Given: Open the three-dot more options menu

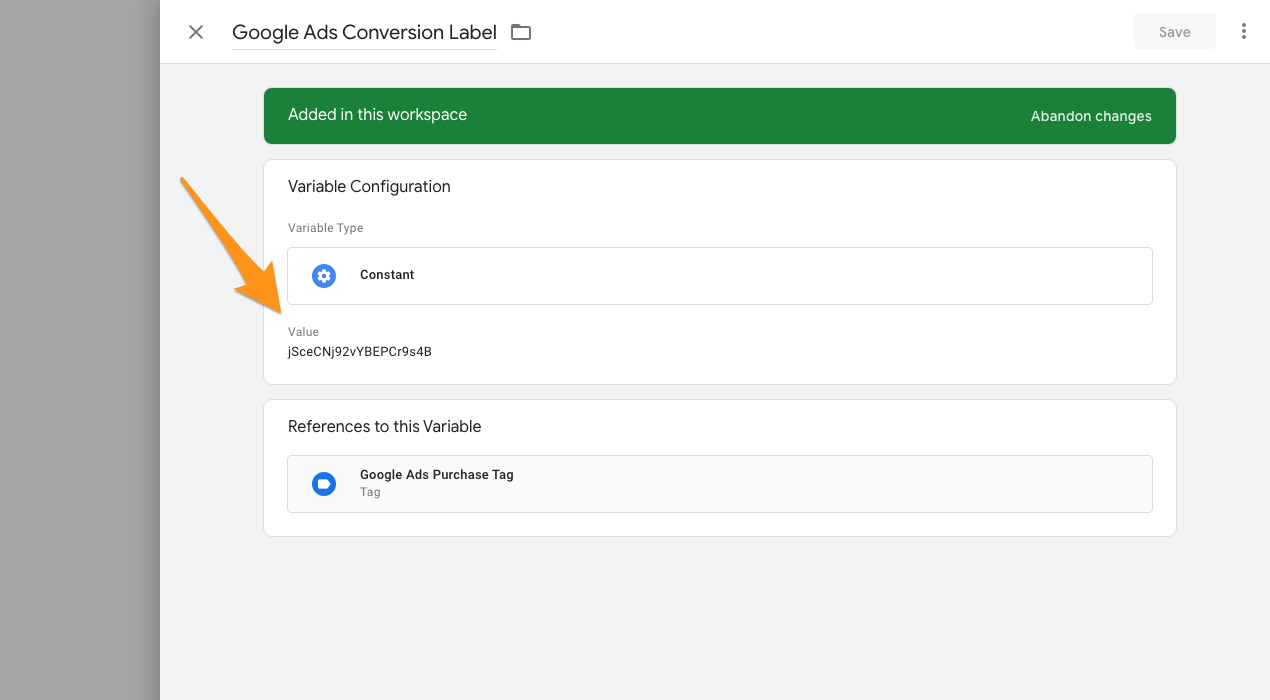Looking at the screenshot, I should (x=1244, y=32).
